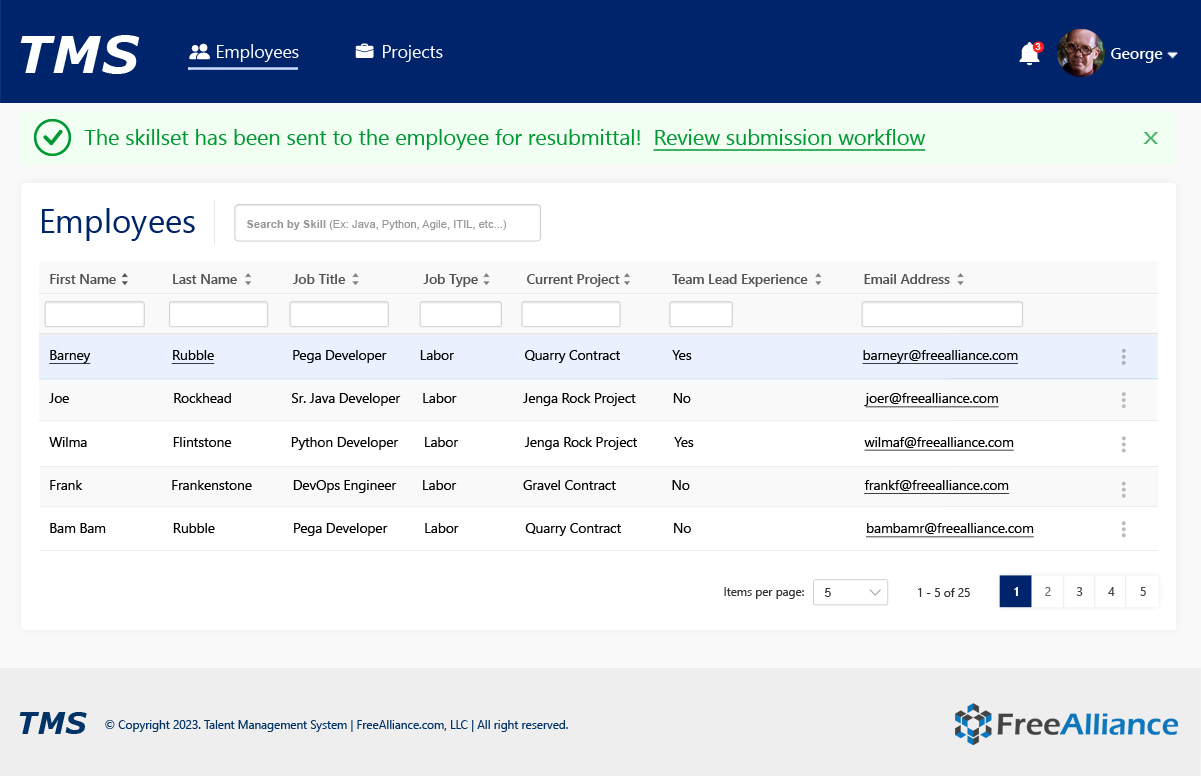Screen dimensions: 1201x777
Task: Open barneyr@freealliance.com email link
Action: click(x=940, y=356)
